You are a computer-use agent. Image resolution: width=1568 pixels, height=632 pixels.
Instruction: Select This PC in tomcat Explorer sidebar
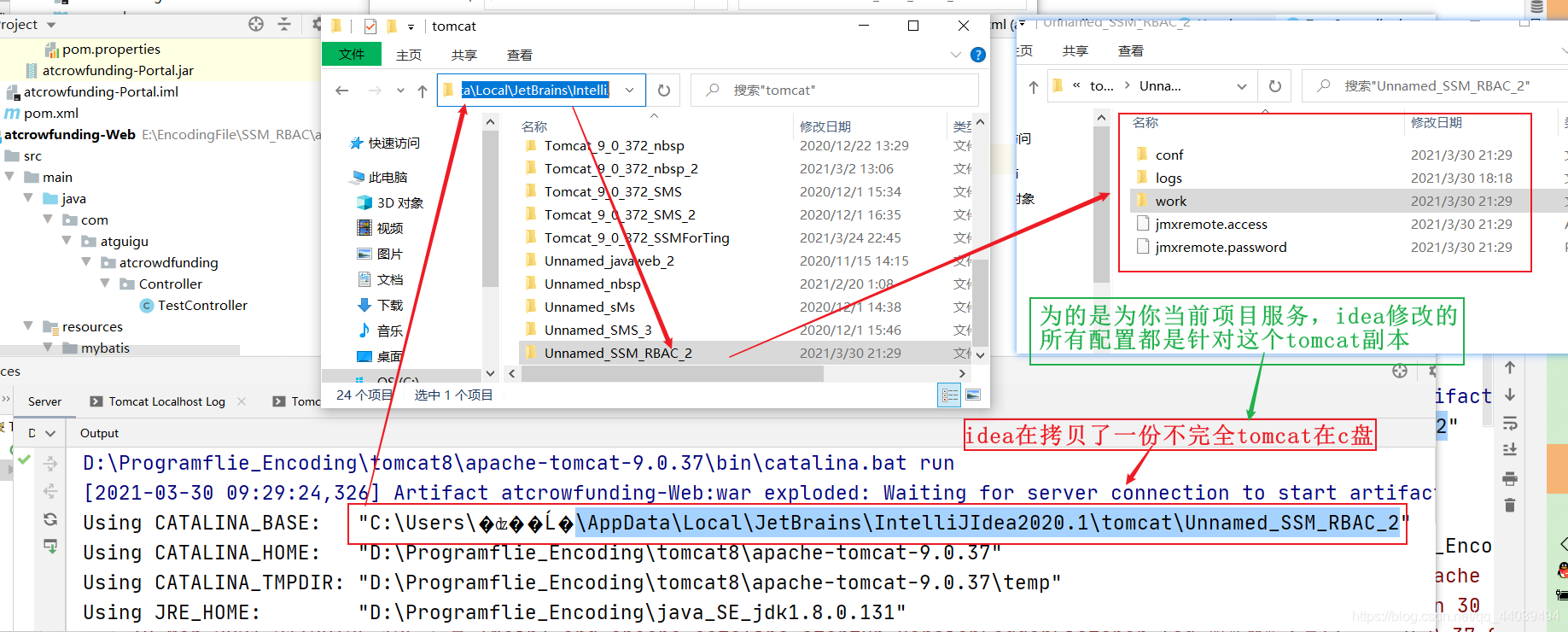tap(379, 177)
